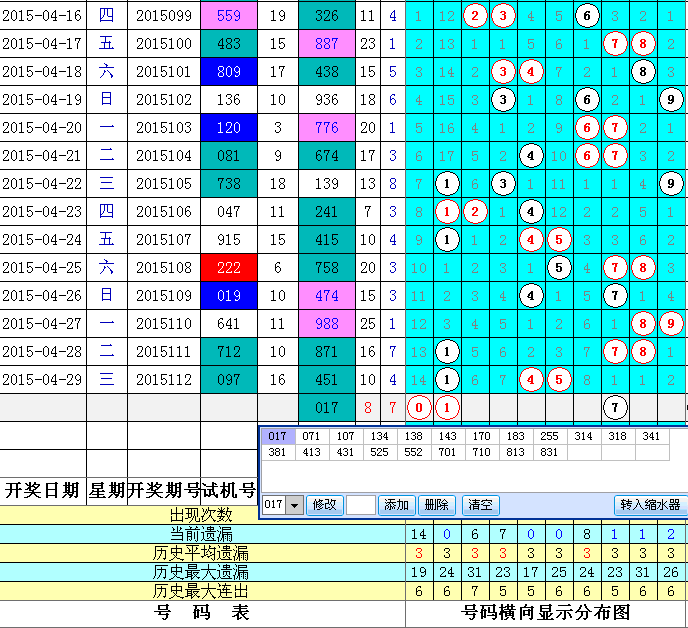688x628 pixels.
Task: Click the red 222 cell in row 2015108
Action: tap(229, 267)
